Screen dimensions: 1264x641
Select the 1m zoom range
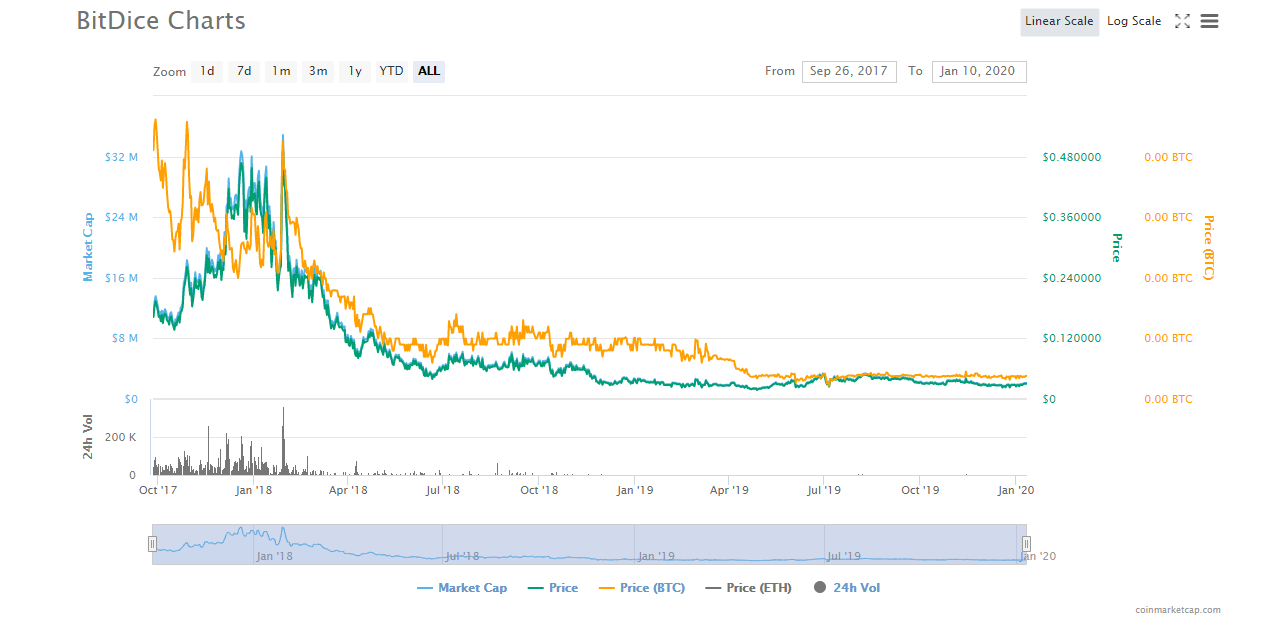[x=281, y=71]
